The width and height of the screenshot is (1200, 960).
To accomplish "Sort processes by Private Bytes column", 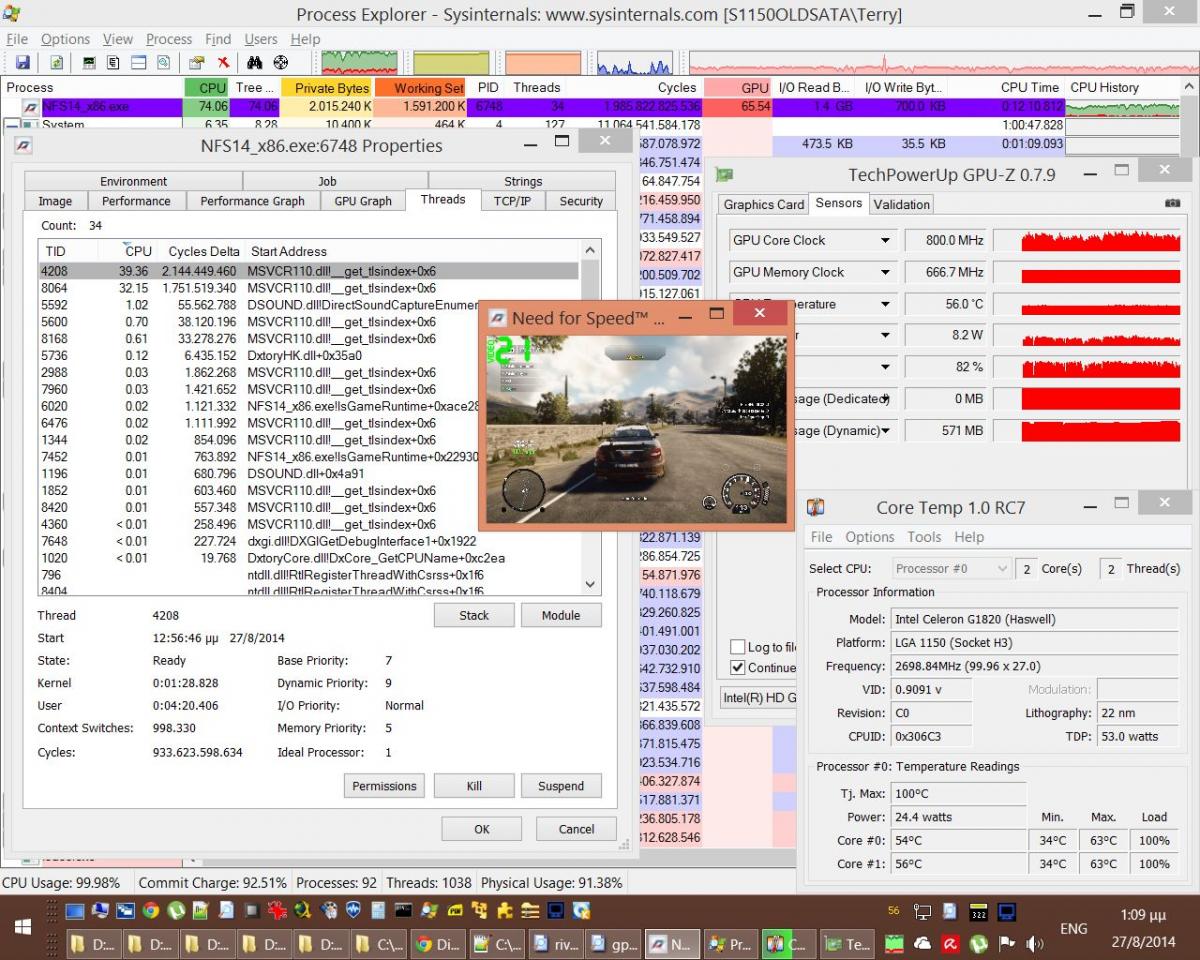I will click(328, 87).
